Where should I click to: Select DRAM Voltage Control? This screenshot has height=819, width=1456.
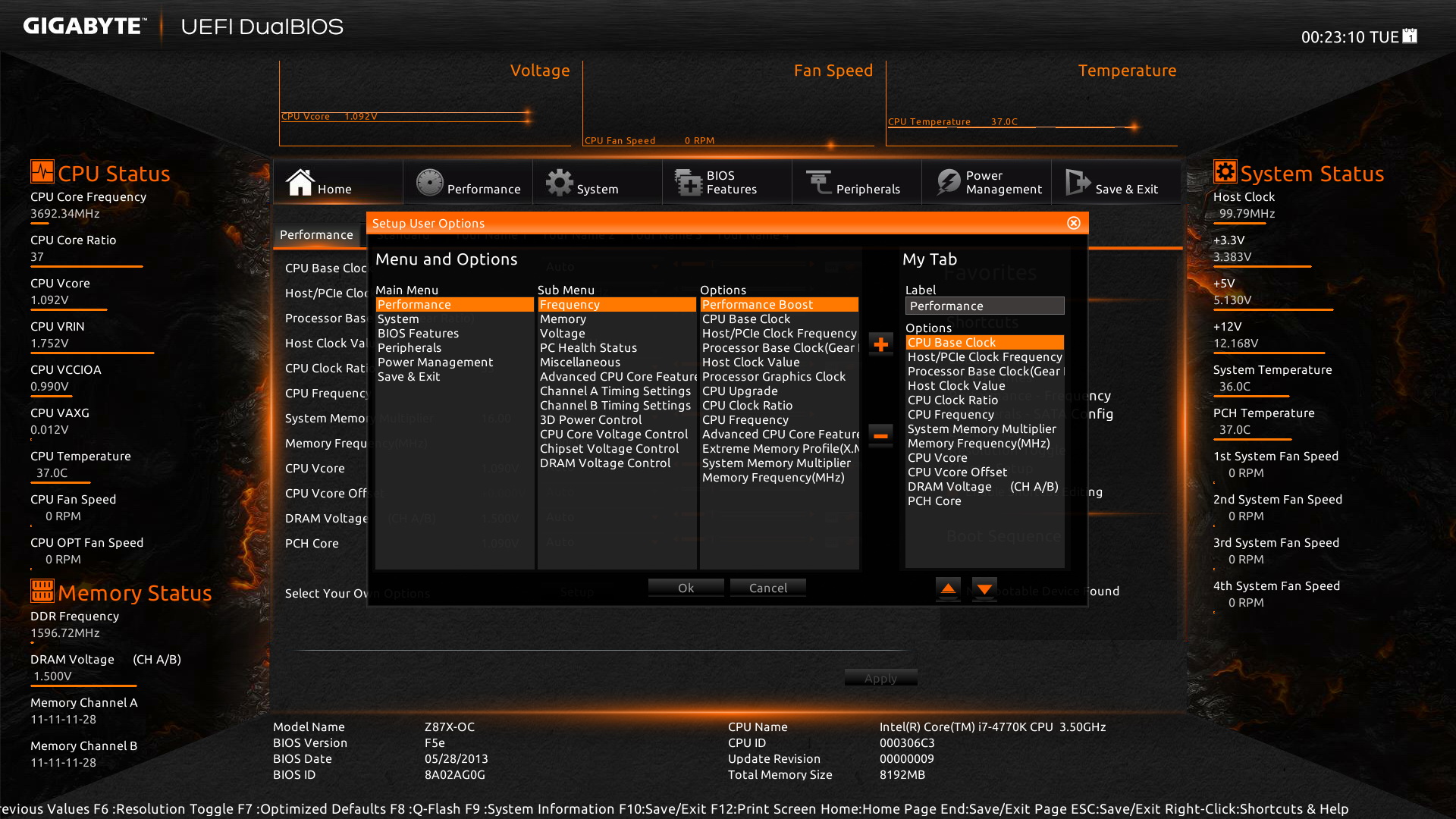(617, 463)
